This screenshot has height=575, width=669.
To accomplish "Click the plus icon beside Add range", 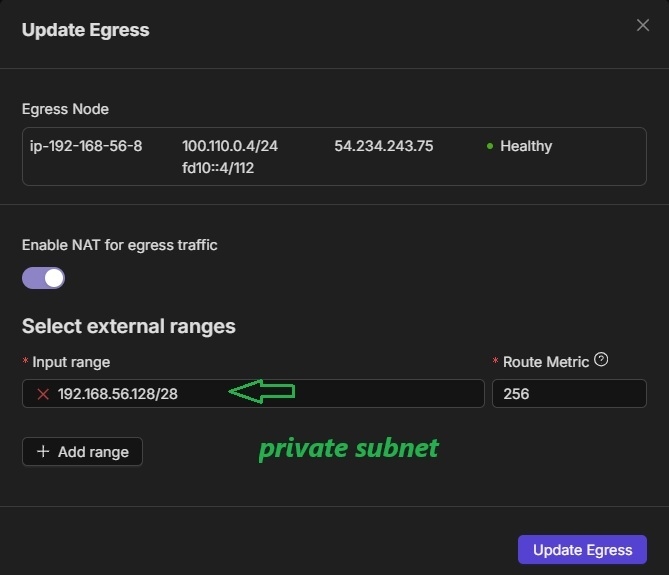I will [43, 452].
